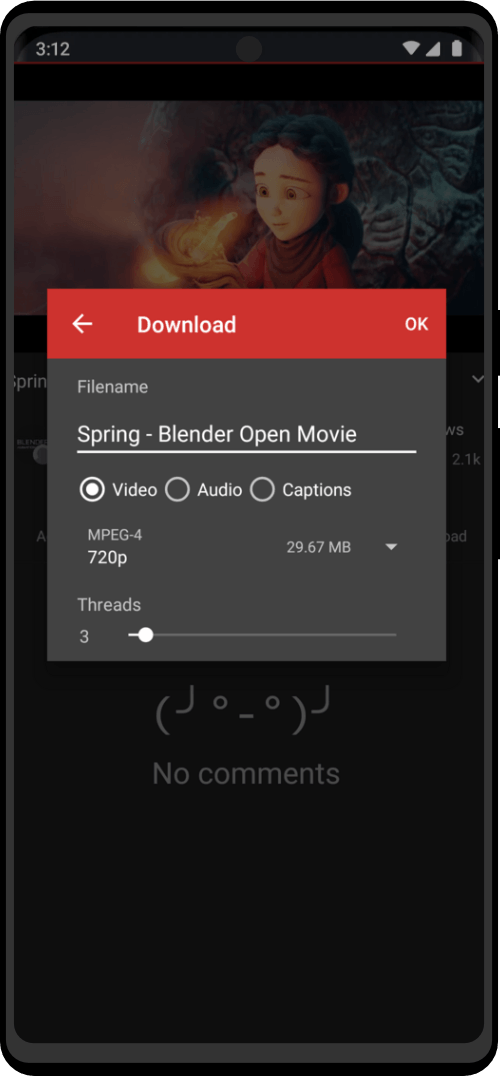Viewport: 500px width, 1076px height.
Task: Set Threads slider toward its right end
Action: [x=384, y=635]
